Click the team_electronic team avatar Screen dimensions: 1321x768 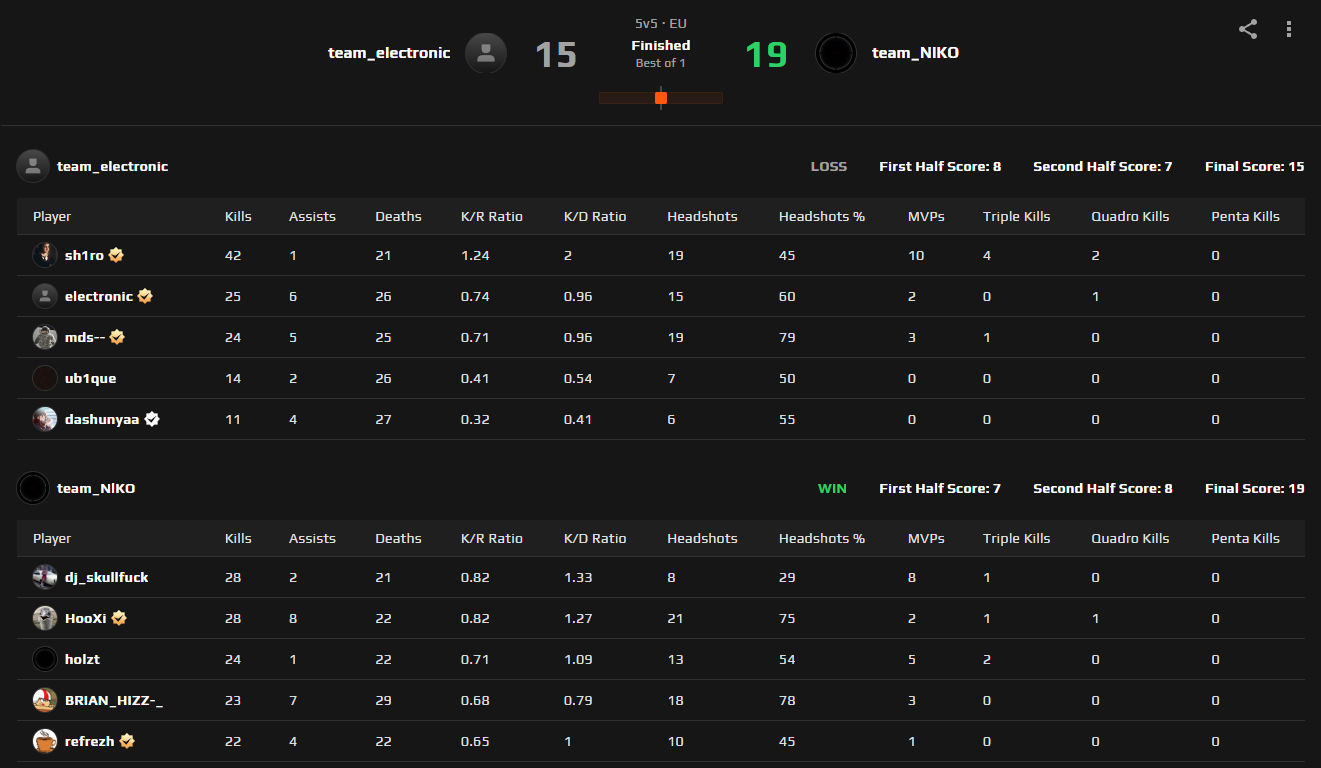[x=486, y=53]
